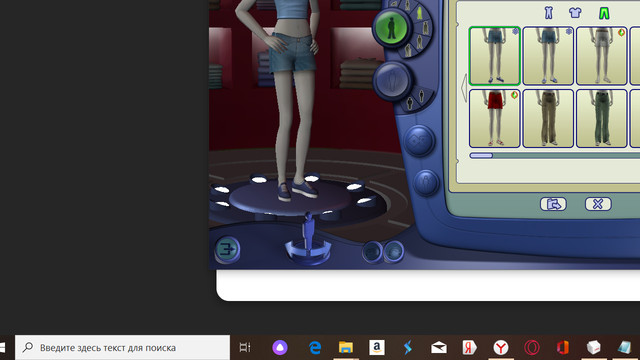Choose the red shorts thumbnail

[495, 118]
